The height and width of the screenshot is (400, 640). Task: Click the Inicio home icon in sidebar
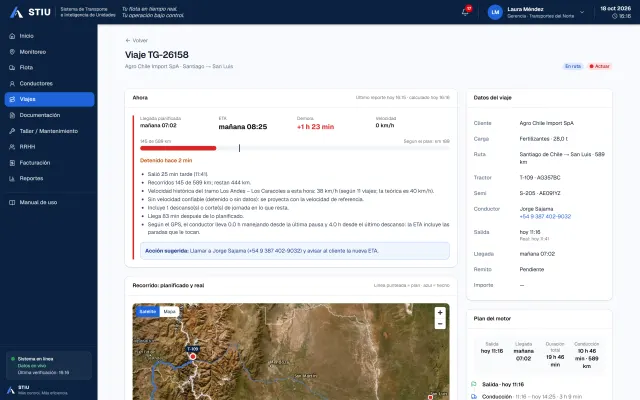pyautogui.click(x=12, y=36)
